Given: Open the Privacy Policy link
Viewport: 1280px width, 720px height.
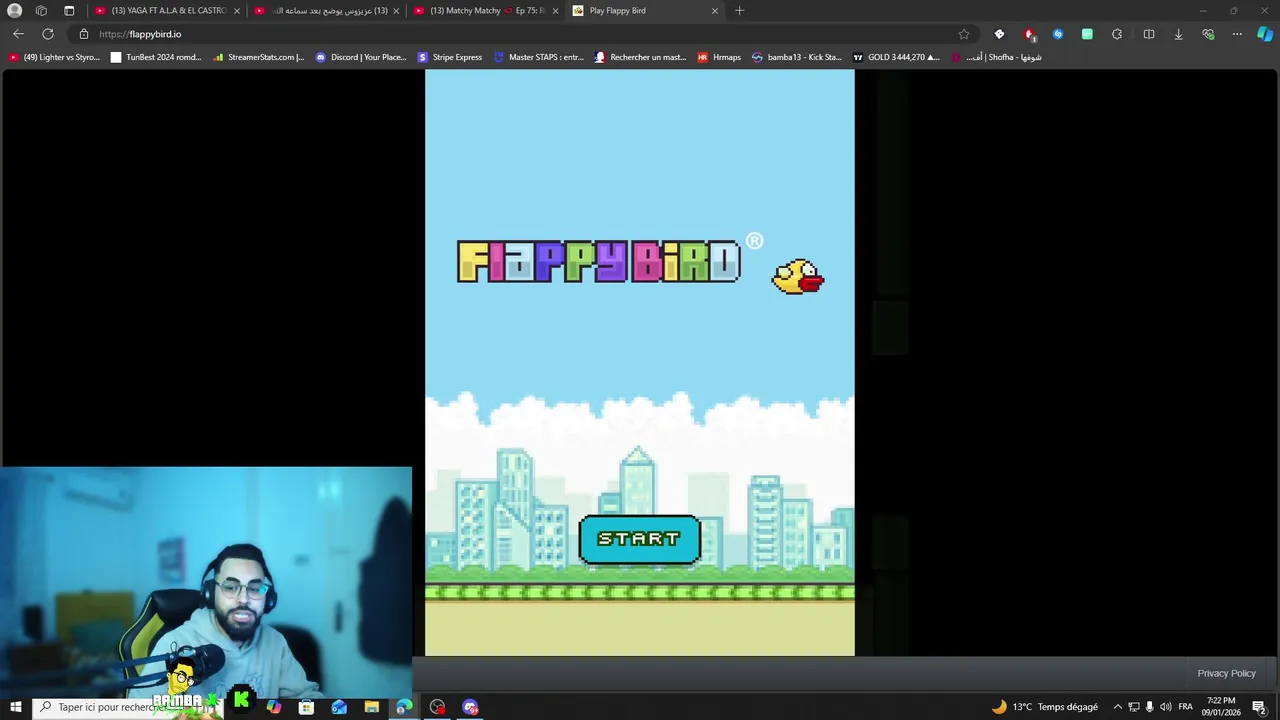Looking at the screenshot, I should click(1226, 673).
